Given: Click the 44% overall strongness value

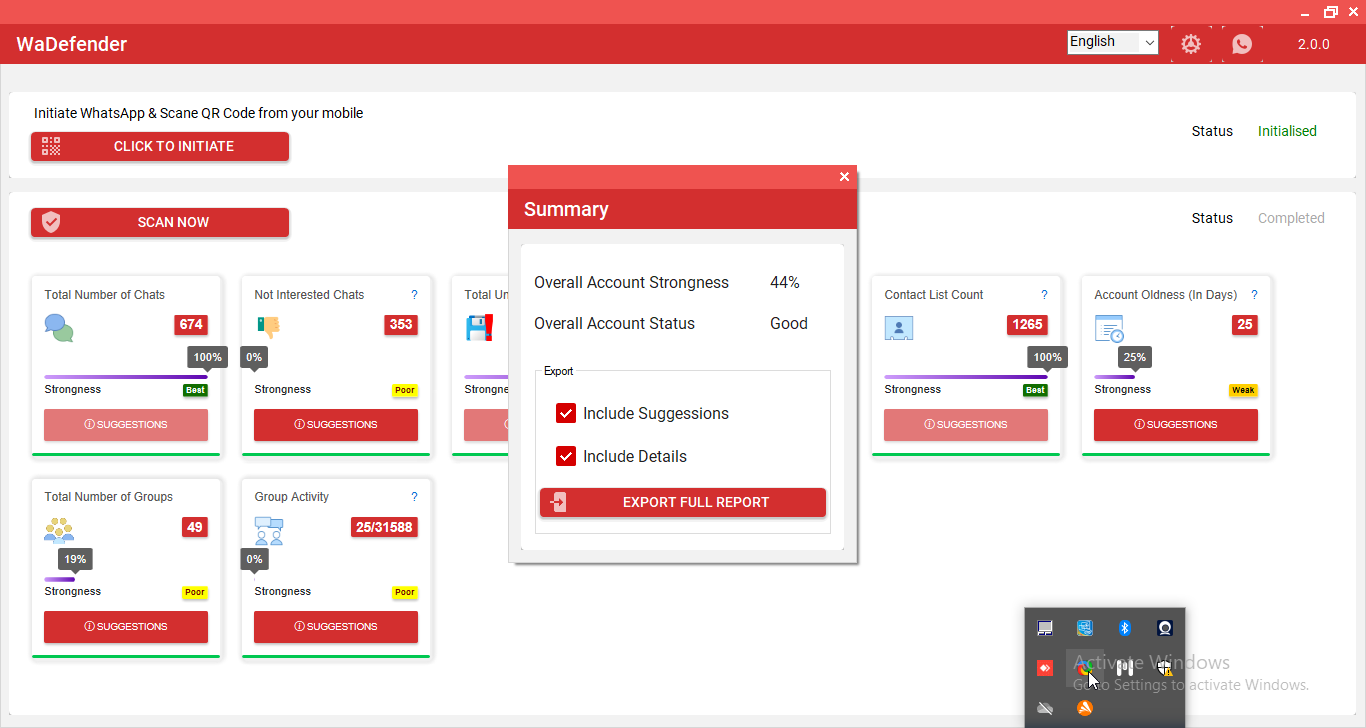Looking at the screenshot, I should pyautogui.click(x=785, y=283).
